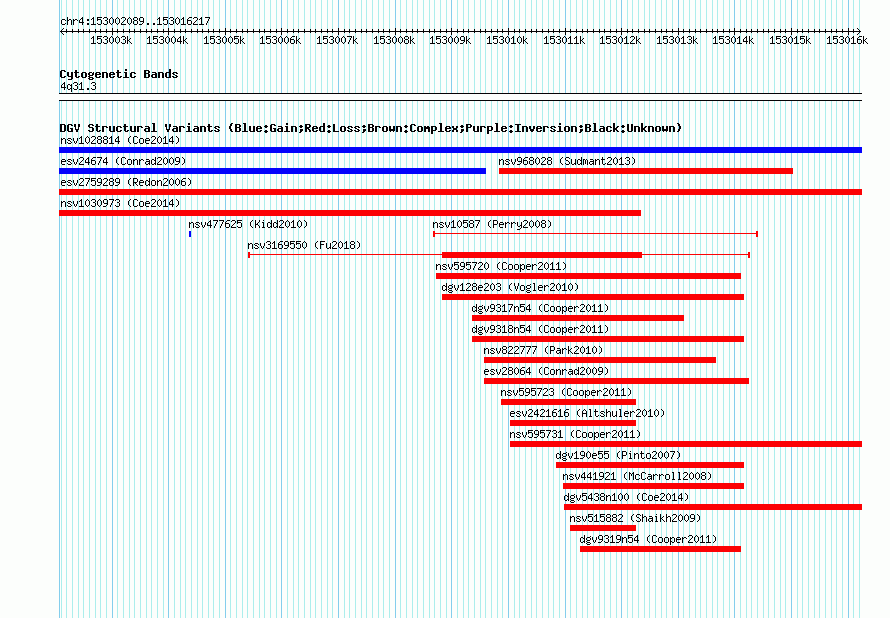This screenshot has width=890, height=618.
Task: Open esv28064 (Conrad2009) label
Action: coord(546,371)
